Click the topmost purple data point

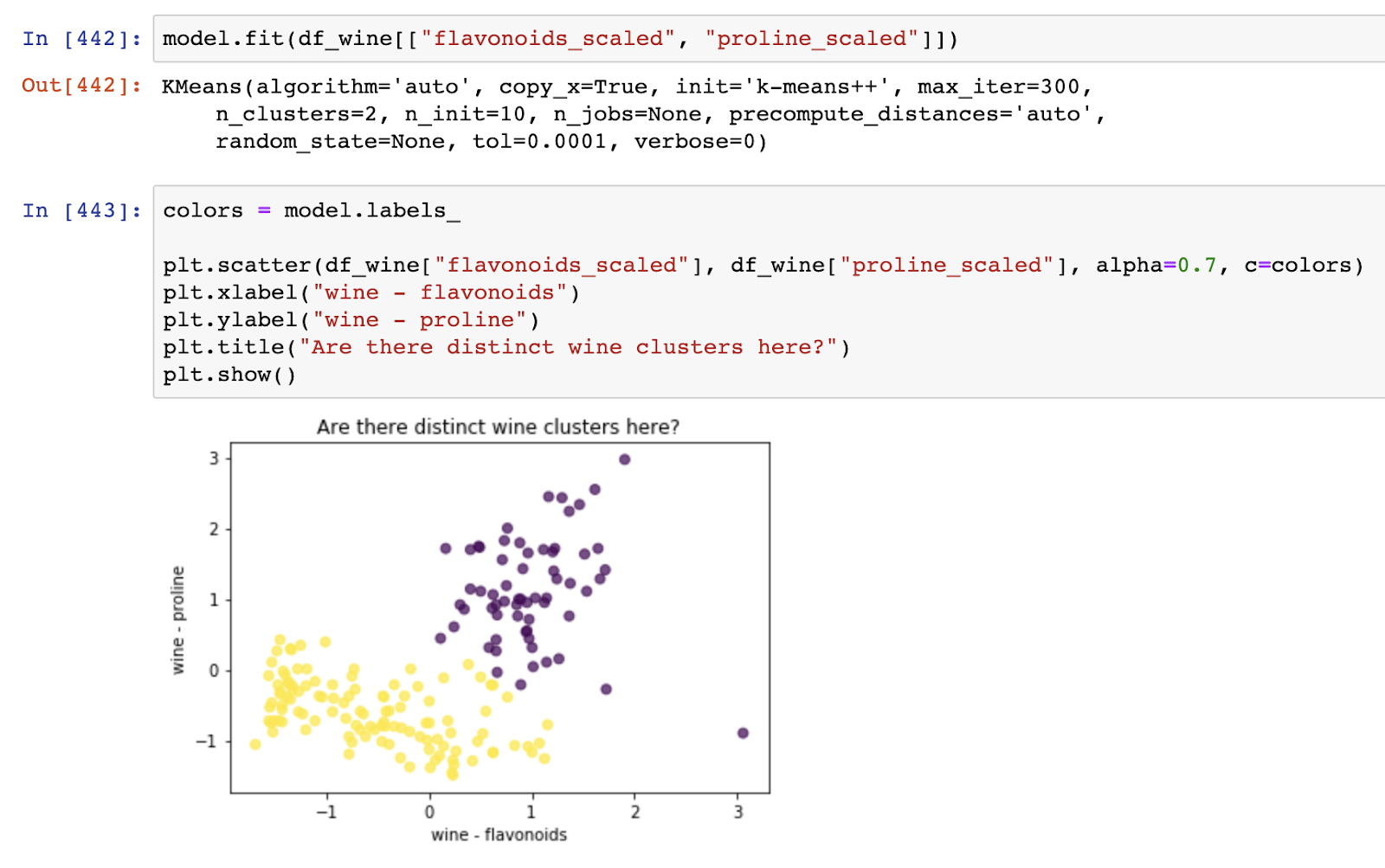(x=625, y=460)
